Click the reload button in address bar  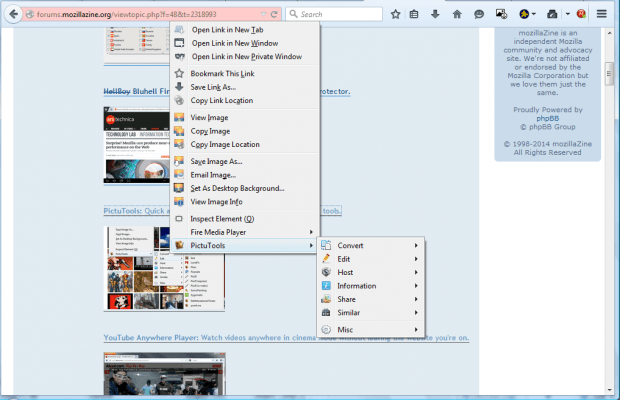pos(276,15)
